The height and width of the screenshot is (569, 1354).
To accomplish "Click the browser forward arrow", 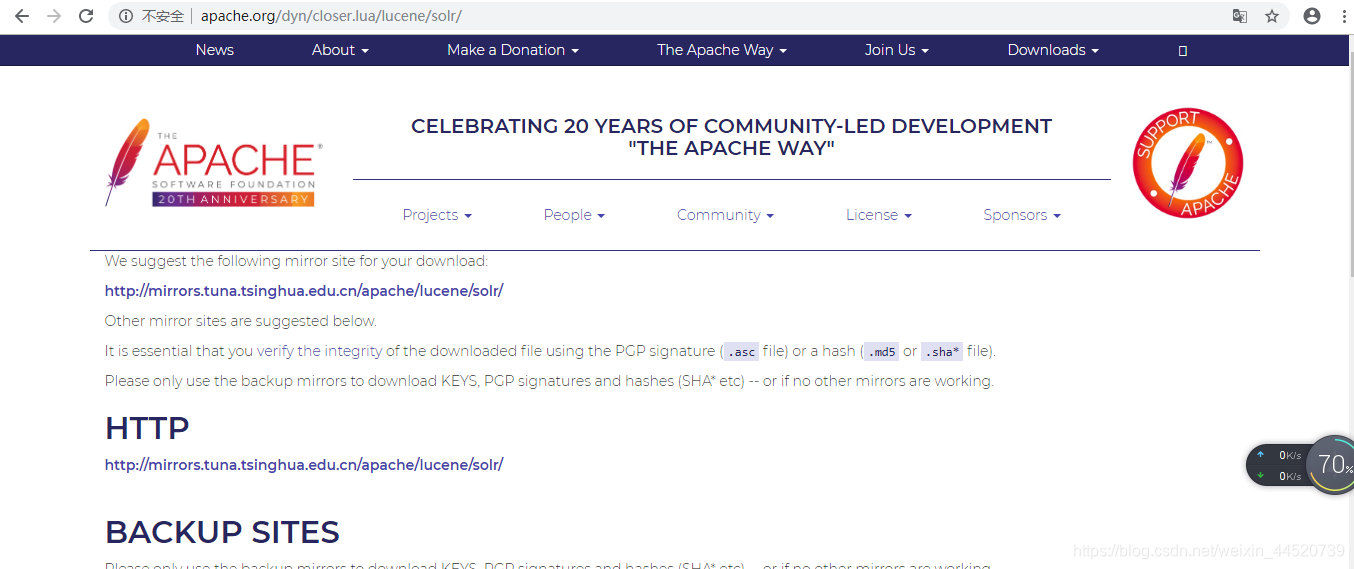I will pyautogui.click(x=54, y=16).
